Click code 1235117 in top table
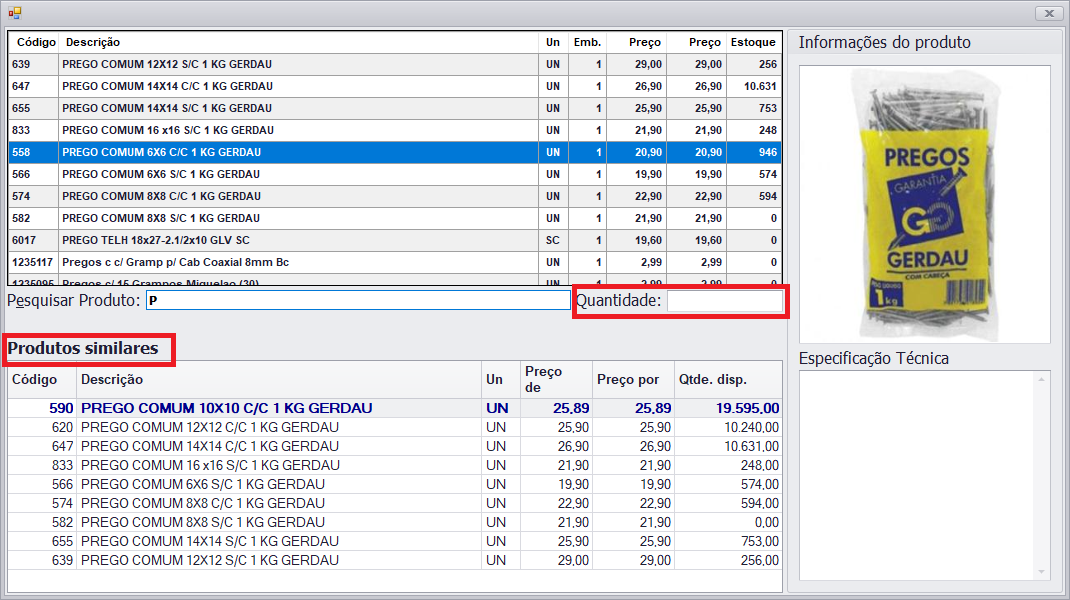Viewport: 1070px width, 600px height. point(32,262)
